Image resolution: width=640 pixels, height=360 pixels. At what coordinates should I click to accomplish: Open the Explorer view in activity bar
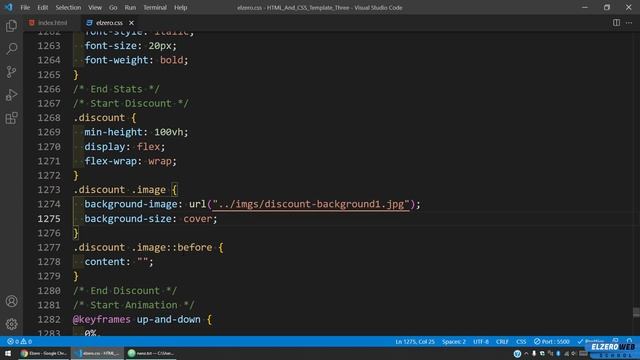(x=11, y=26)
